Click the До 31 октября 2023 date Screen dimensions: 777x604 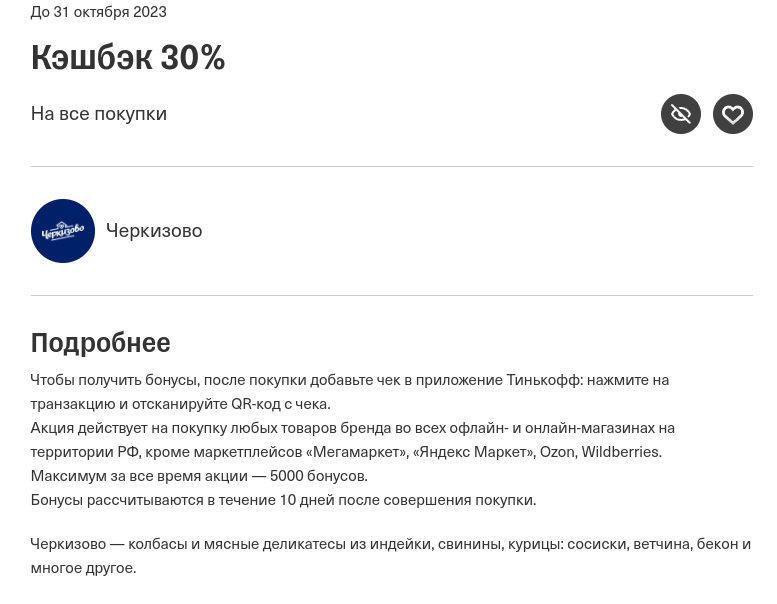[x=99, y=12]
